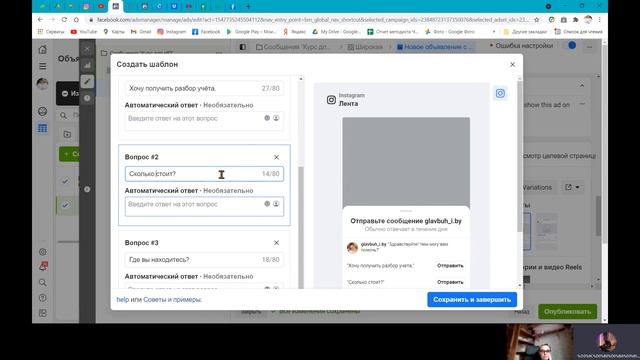The image size is (640, 360).
Task: Switch to the Instagram browser tab
Action: click(x=86, y=7)
